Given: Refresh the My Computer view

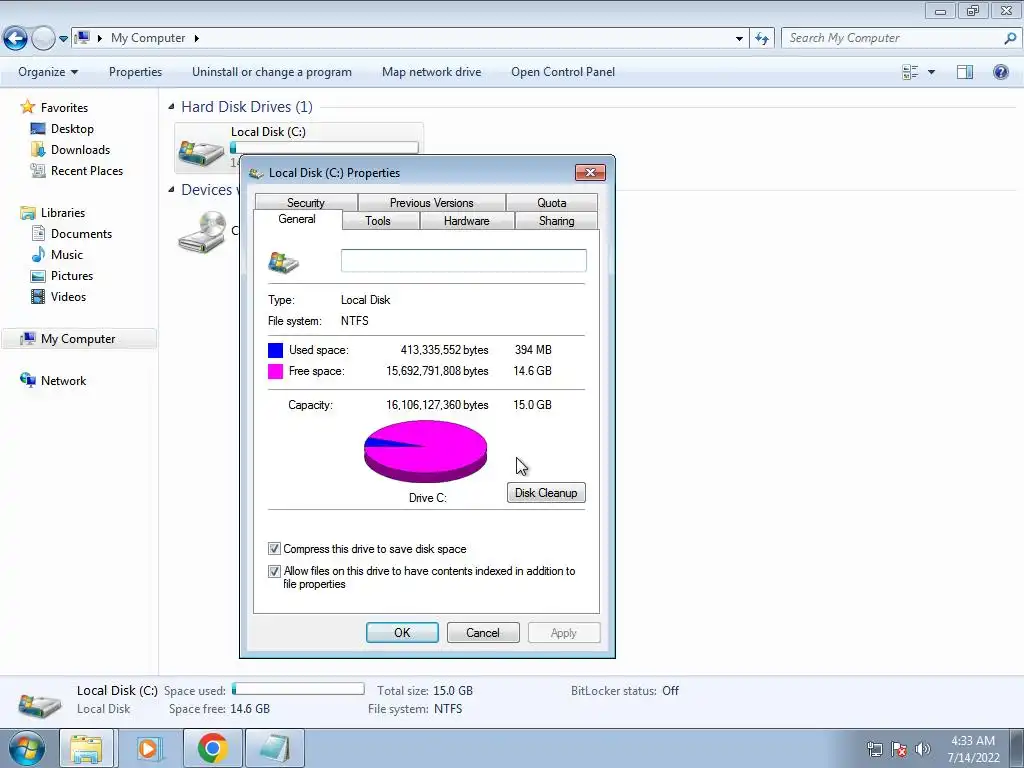Looking at the screenshot, I should pos(762,39).
